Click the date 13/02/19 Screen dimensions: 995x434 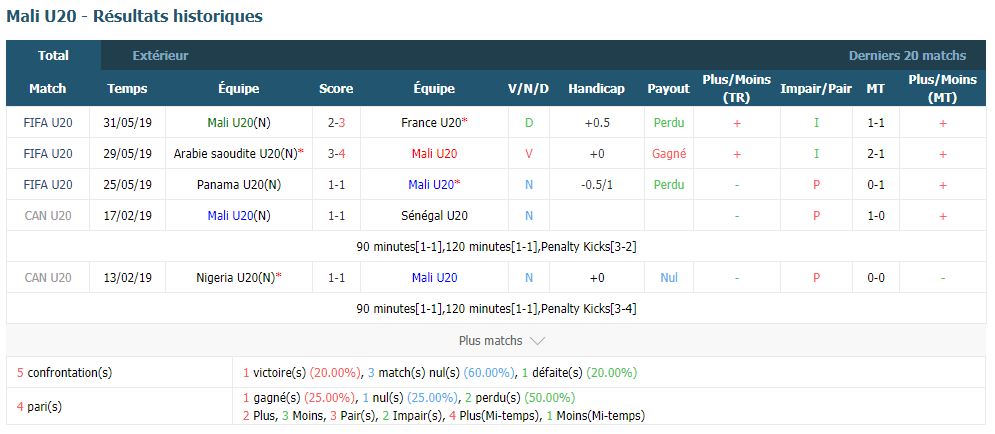point(128,278)
